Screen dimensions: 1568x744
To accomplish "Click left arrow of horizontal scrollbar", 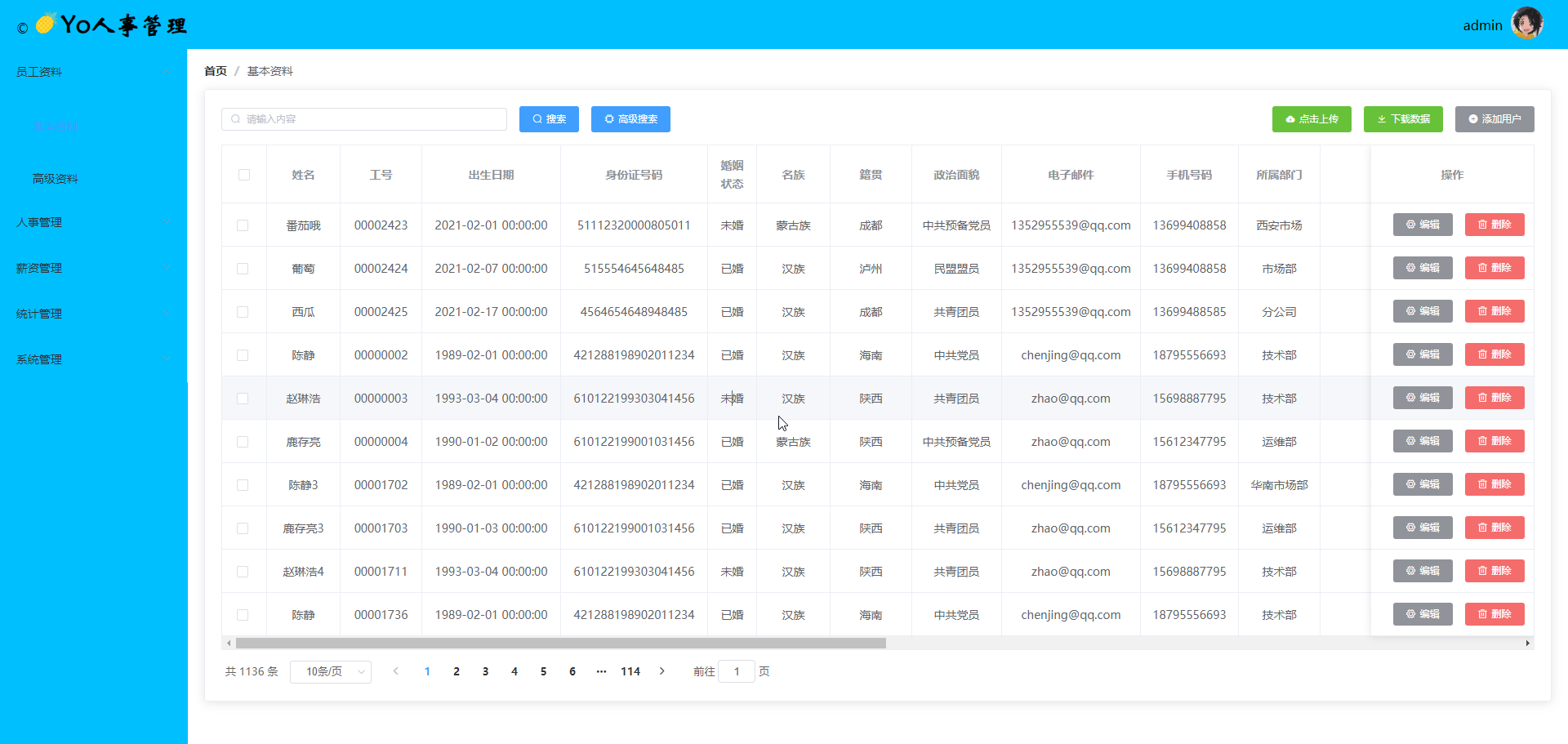I will click(x=229, y=644).
